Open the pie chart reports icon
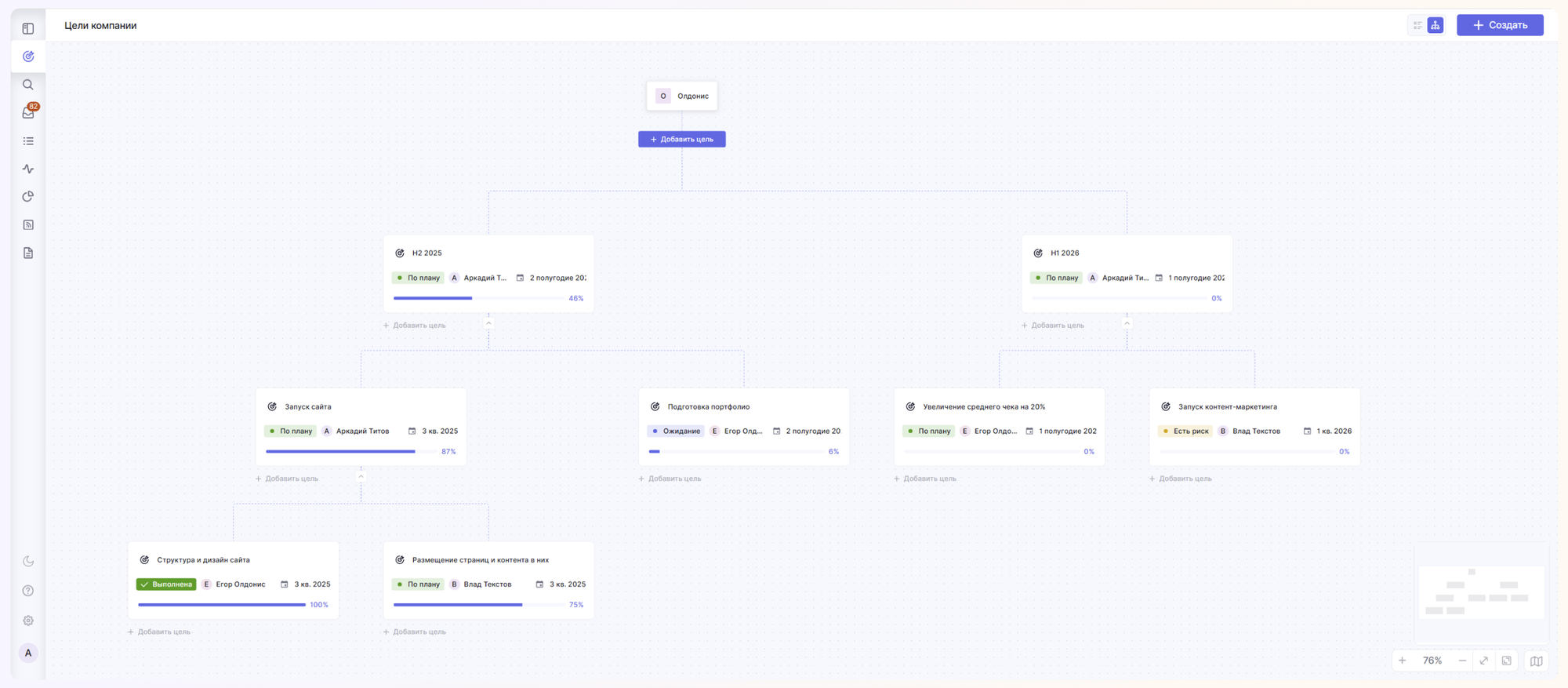 [28, 197]
